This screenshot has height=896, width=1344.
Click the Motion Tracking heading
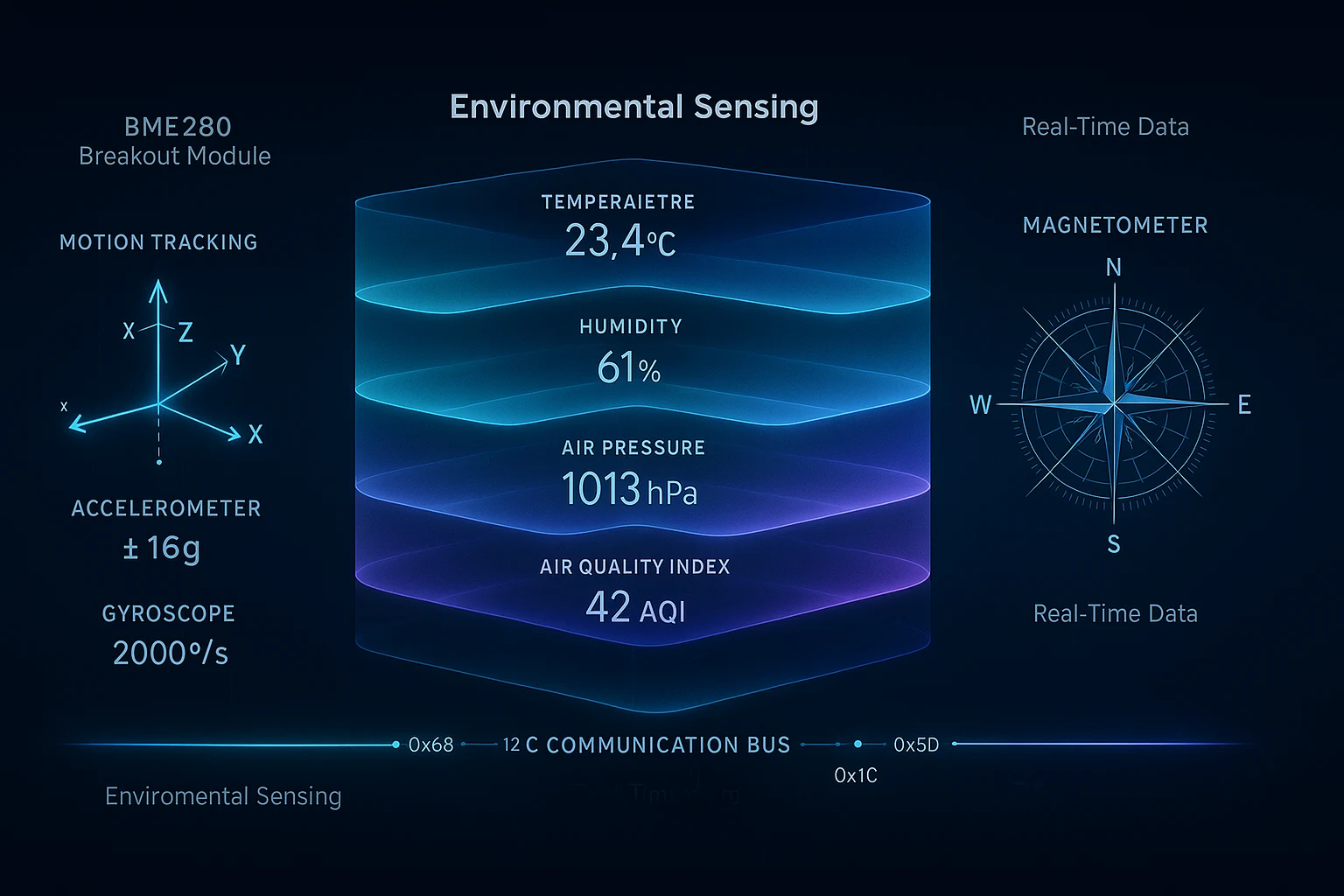pyautogui.click(x=158, y=242)
